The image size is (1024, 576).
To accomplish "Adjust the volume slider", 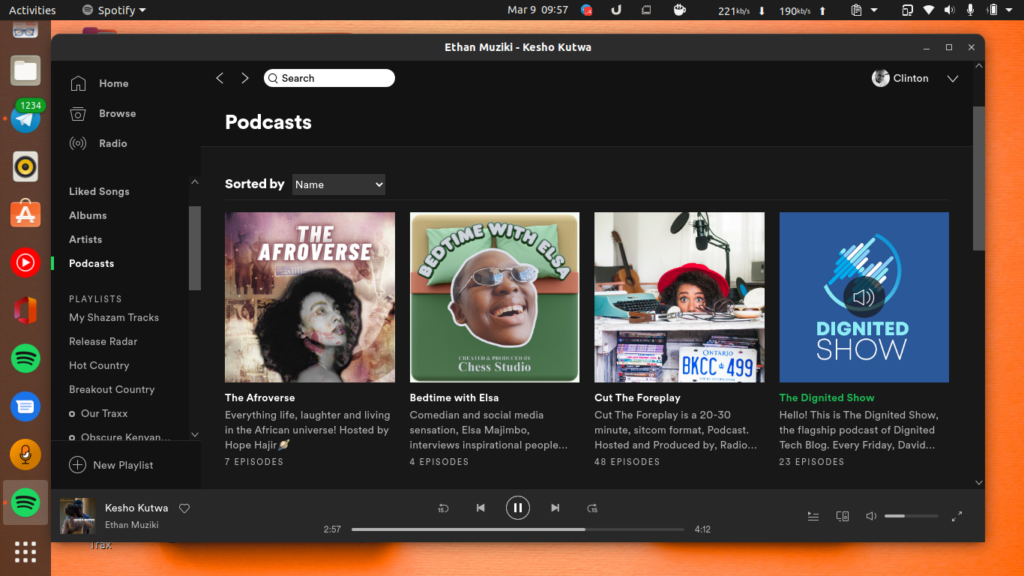I will (912, 517).
